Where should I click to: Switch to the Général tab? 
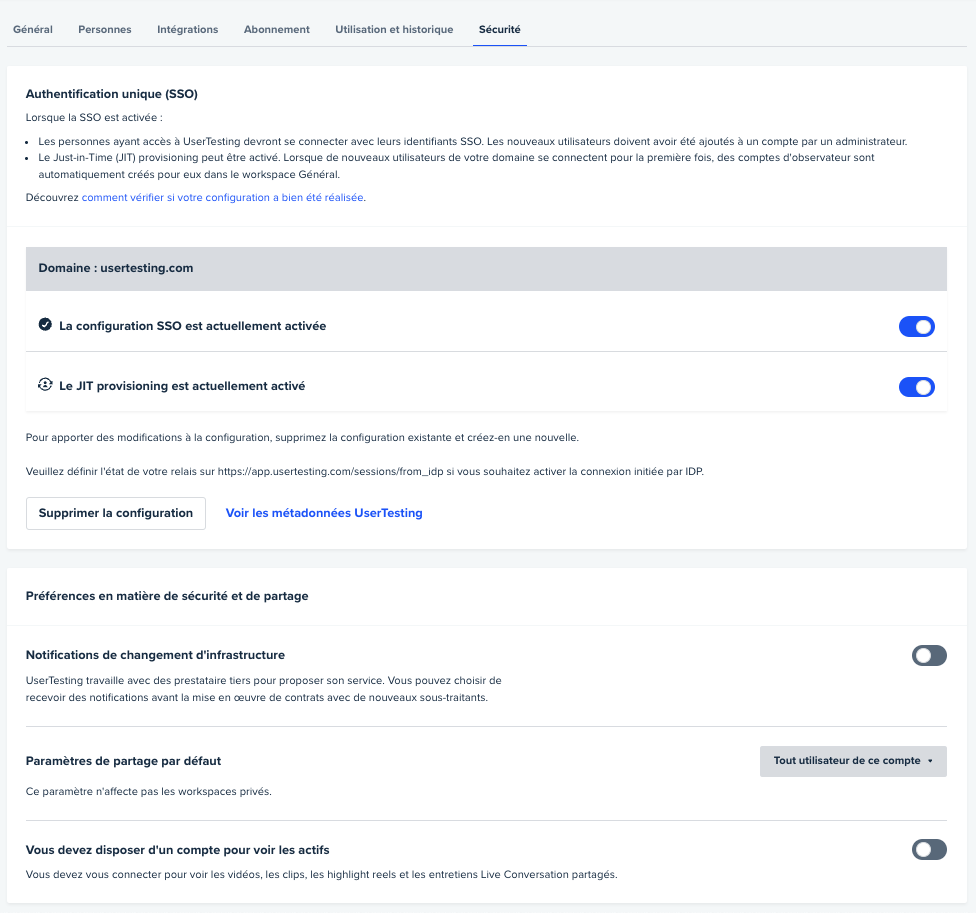(x=33, y=30)
